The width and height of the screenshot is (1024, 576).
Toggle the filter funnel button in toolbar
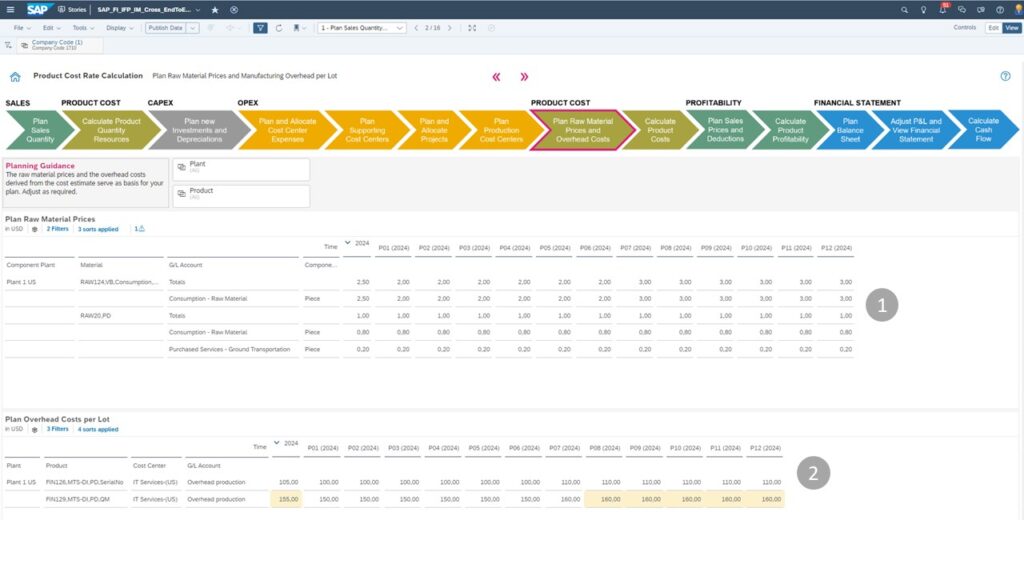click(x=260, y=28)
